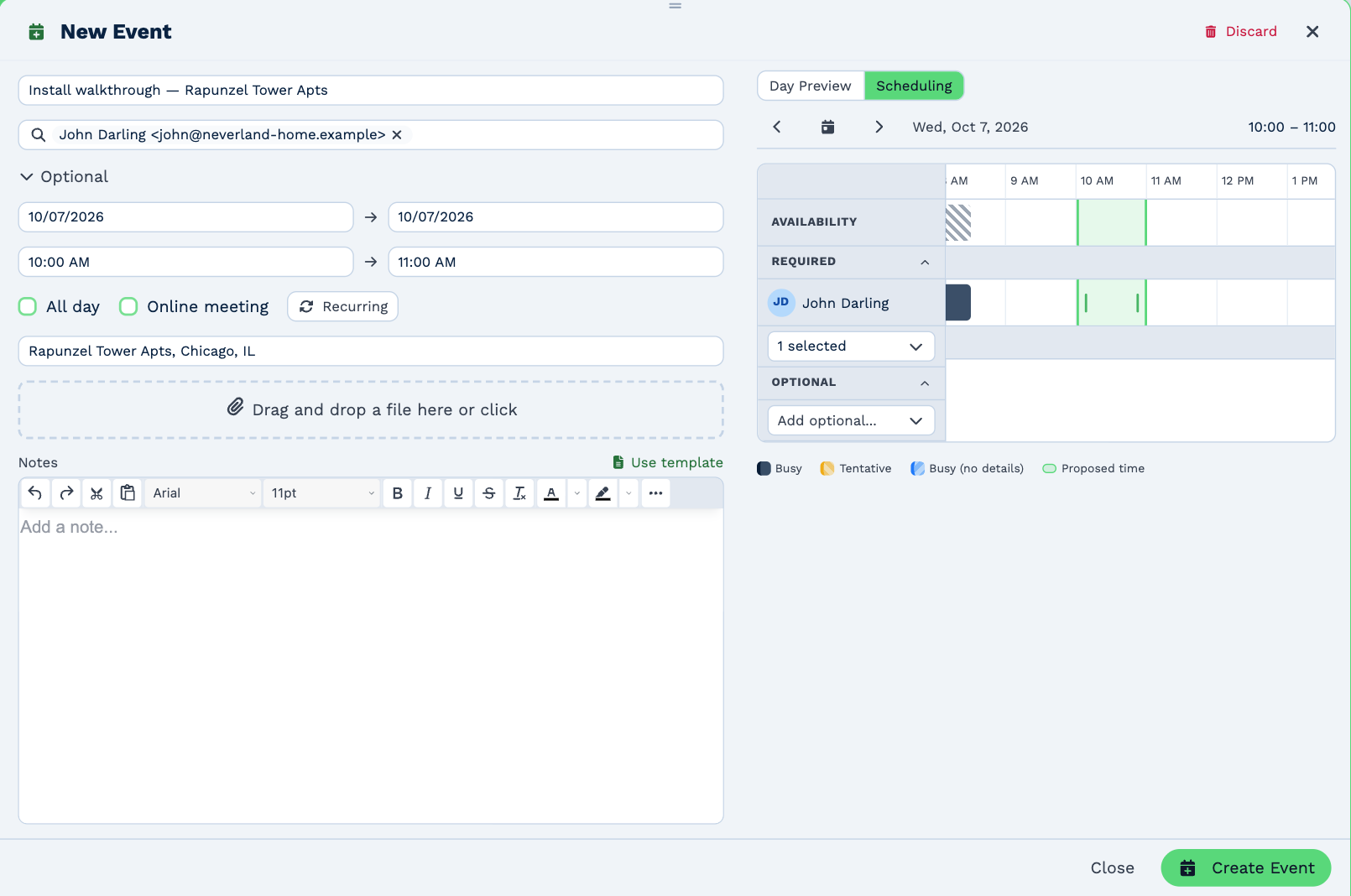
Task: Apply the highlight color
Action: point(603,493)
